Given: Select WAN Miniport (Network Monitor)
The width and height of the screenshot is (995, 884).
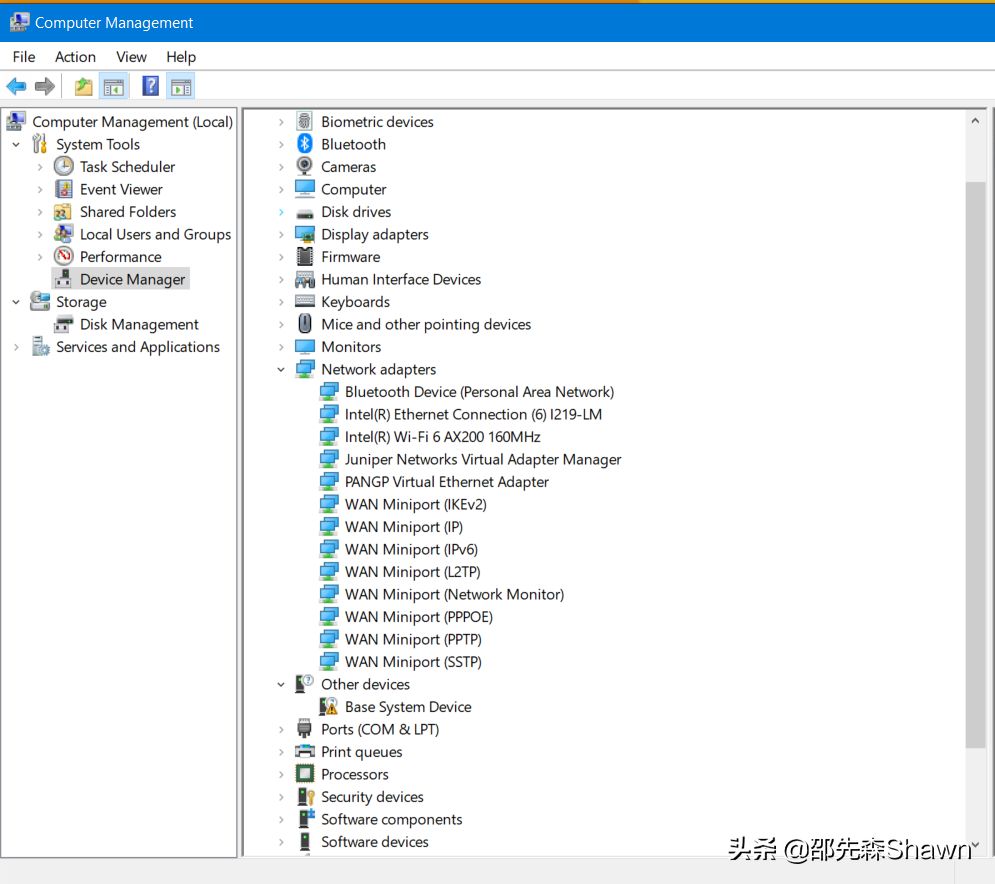Looking at the screenshot, I should [x=454, y=594].
